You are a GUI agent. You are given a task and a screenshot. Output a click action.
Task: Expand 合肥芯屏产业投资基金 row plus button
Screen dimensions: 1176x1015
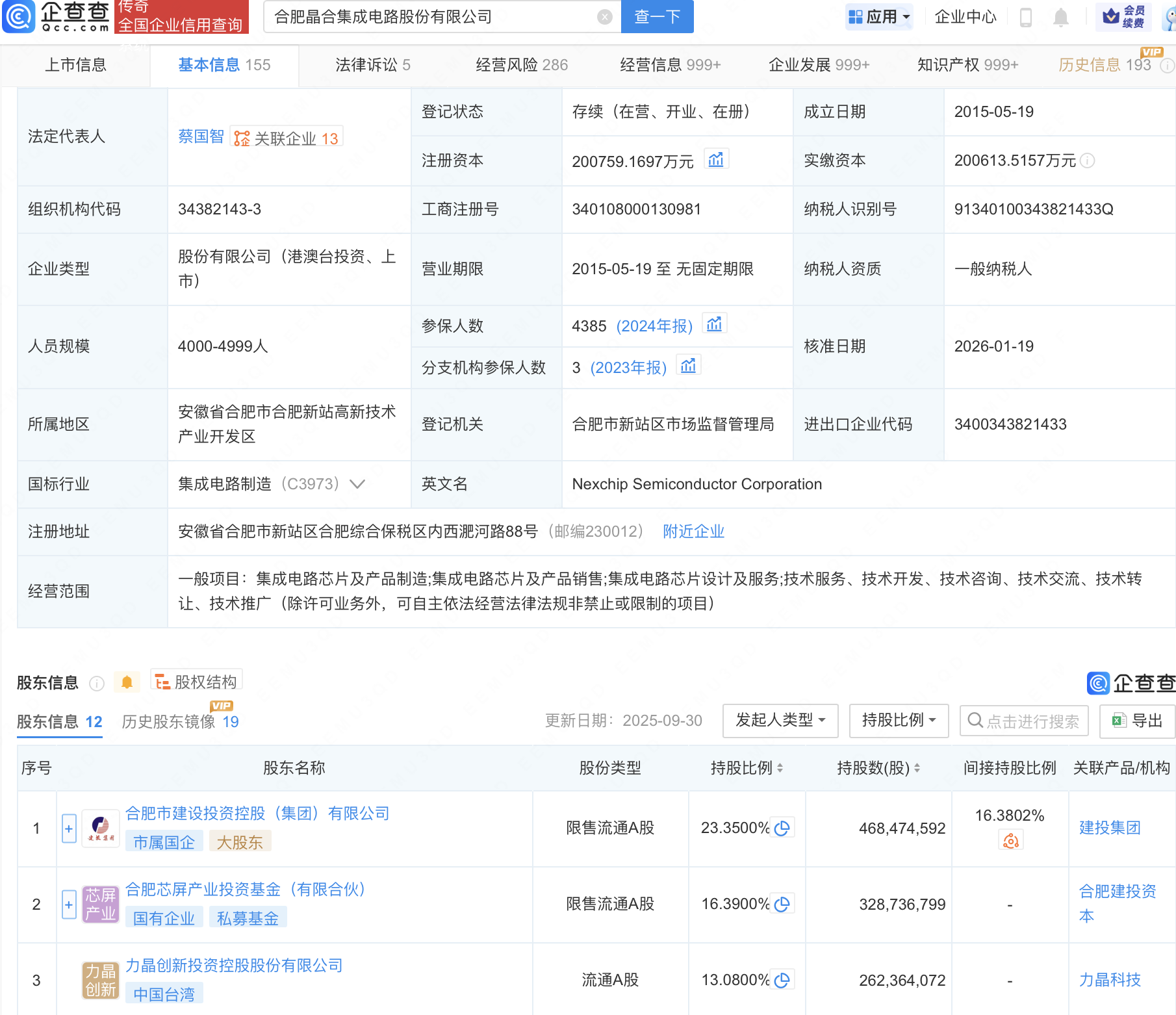(69, 905)
